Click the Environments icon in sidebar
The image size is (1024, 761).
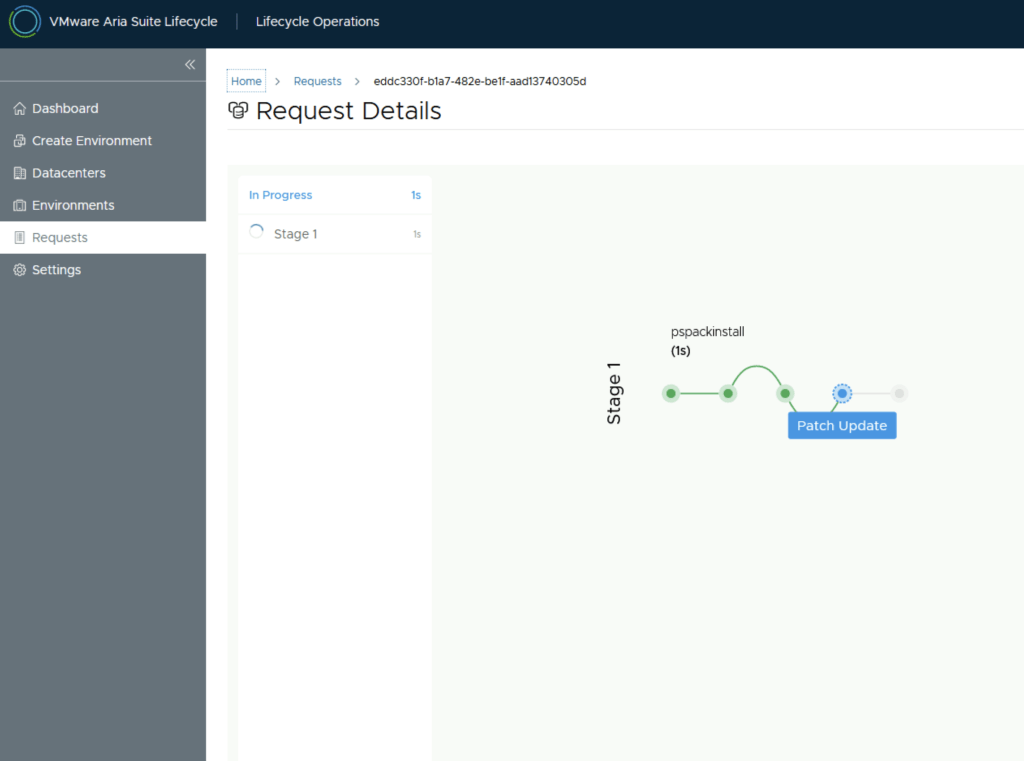[19, 205]
